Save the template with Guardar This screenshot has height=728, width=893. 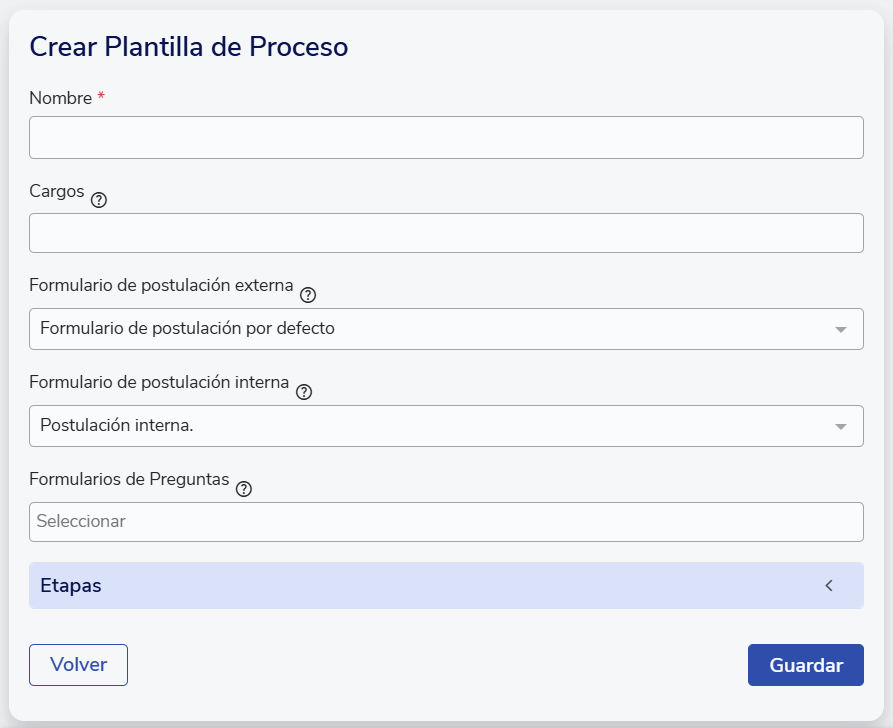(805, 666)
